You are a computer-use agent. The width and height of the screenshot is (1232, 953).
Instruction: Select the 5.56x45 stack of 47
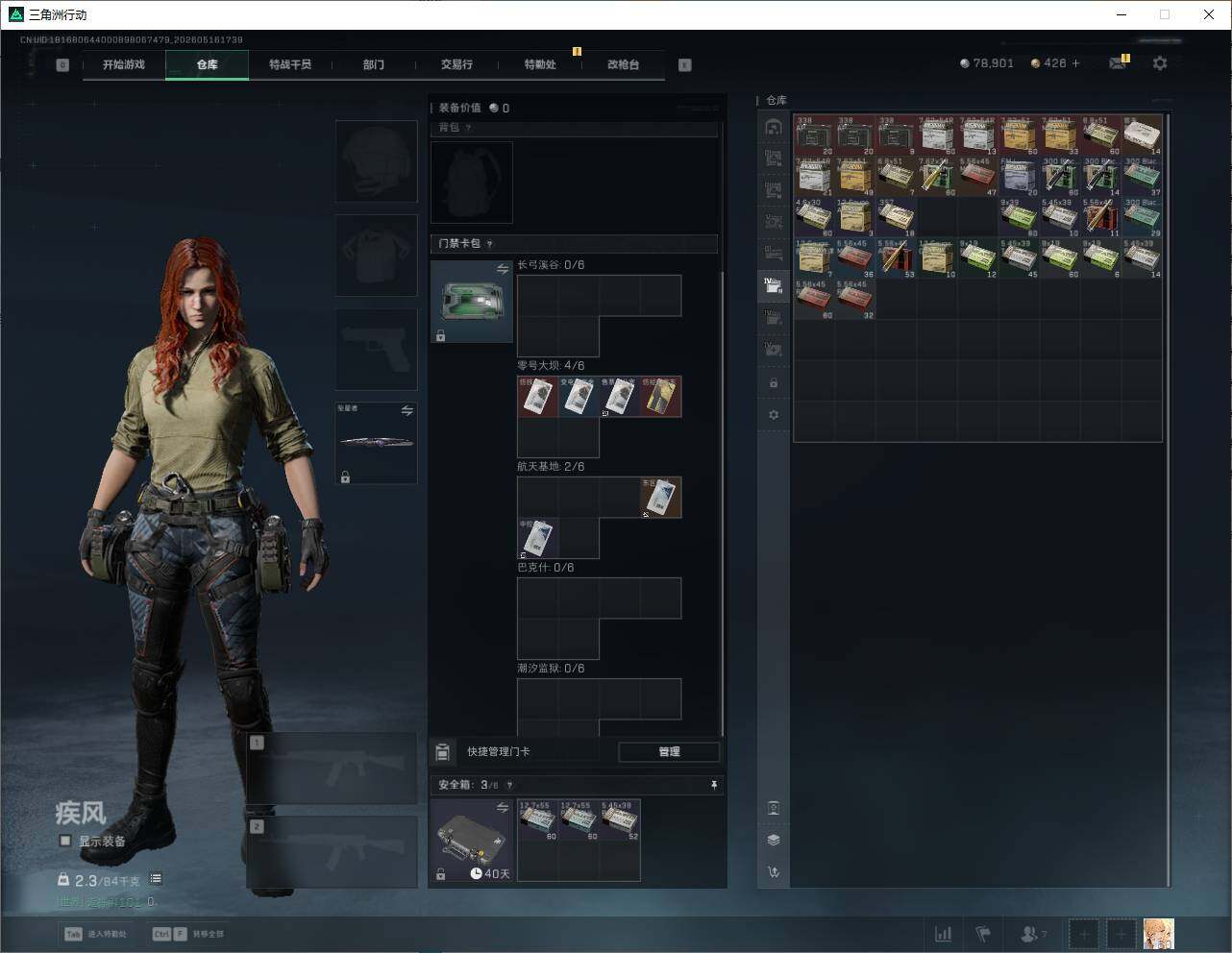(977, 177)
